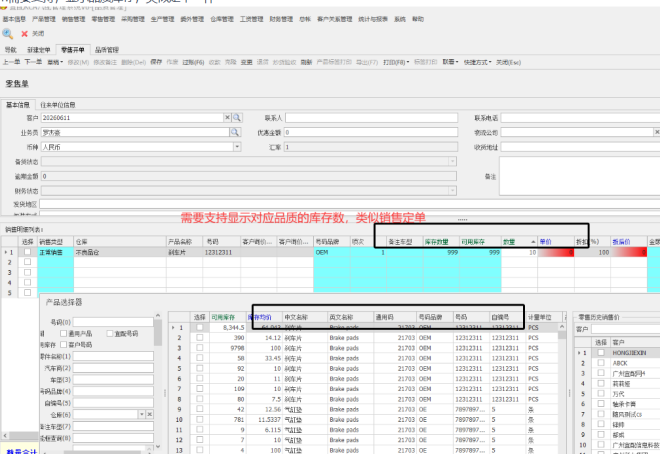Click the 不良品仓 warehouse cell

(x=120, y=252)
